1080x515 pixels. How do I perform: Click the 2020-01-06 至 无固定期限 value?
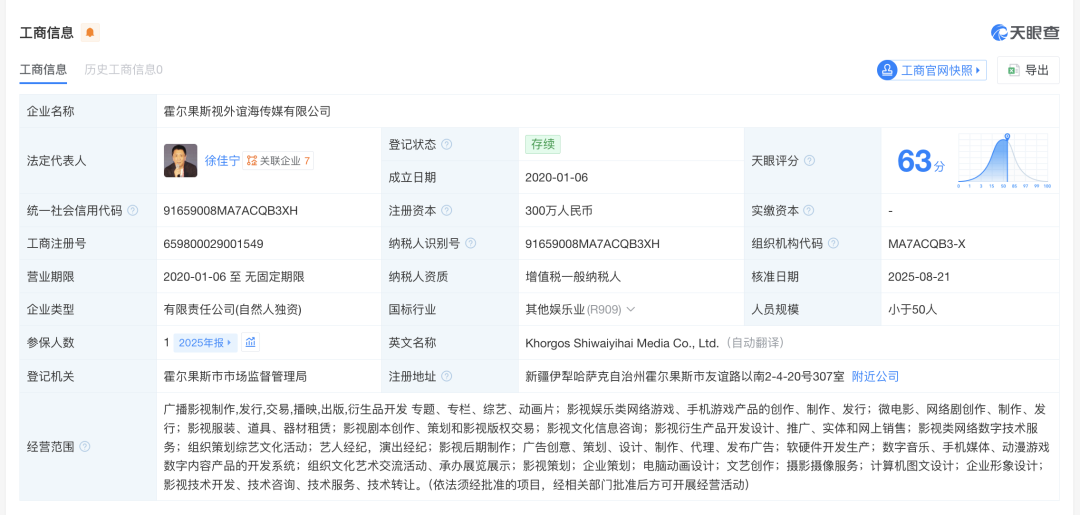coord(234,277)
